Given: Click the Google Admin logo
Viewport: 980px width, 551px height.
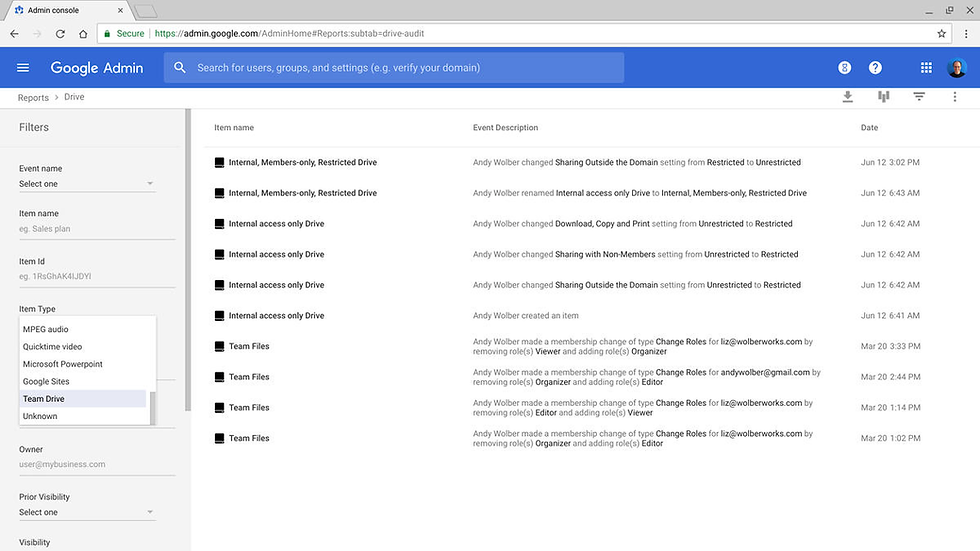Looking at the screenshot, I should tap(97, 67).
